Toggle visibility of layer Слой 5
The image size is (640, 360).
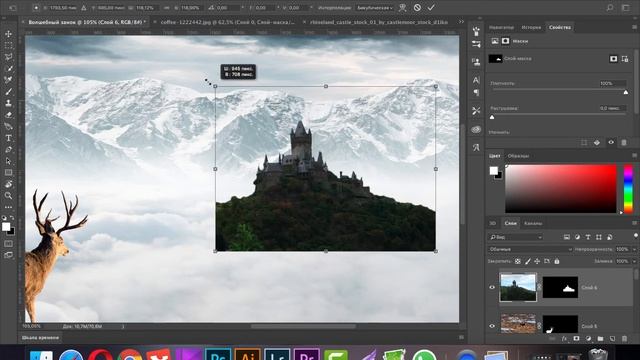coord(492,326)
